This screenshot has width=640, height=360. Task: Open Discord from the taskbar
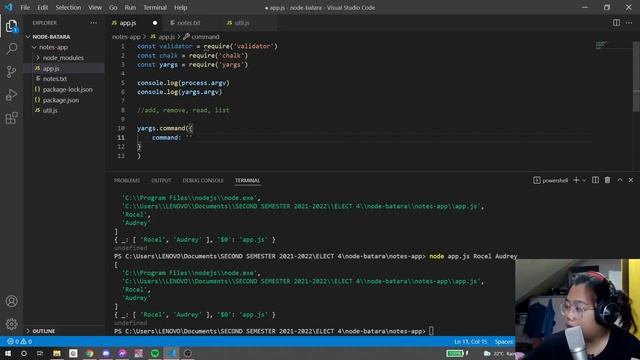(x=106, y=353)
